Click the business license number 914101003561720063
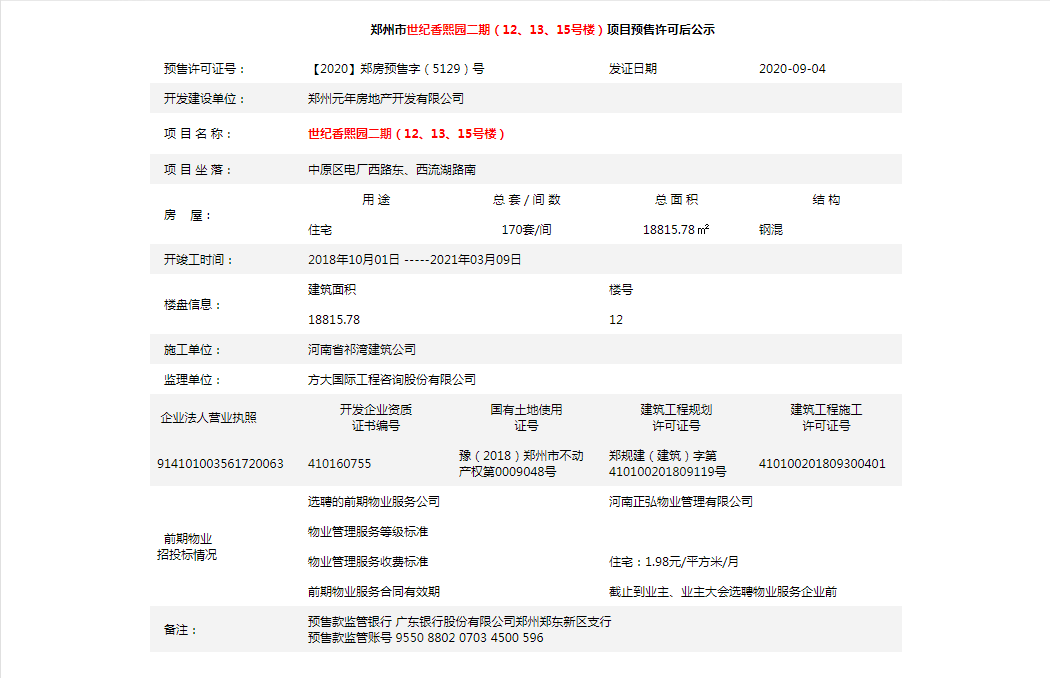The height and width of the screenshot is (678, 1050). (x=220, y=464)
